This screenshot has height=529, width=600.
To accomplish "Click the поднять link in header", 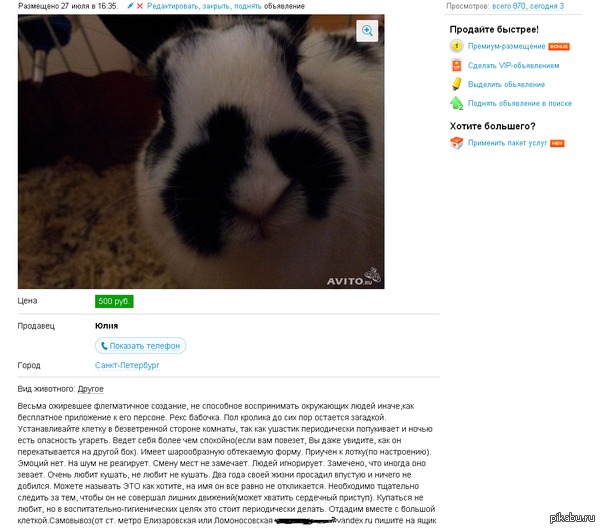I will tap(248, 6).
